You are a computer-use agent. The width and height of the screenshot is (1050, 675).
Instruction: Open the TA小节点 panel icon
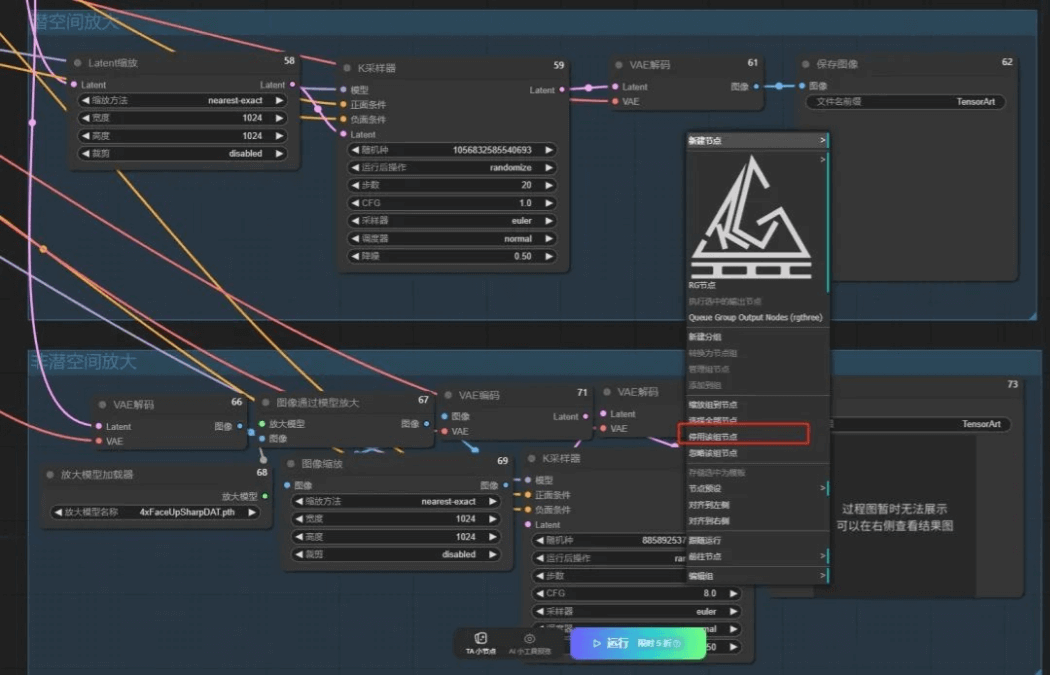(x=481, y=638)
